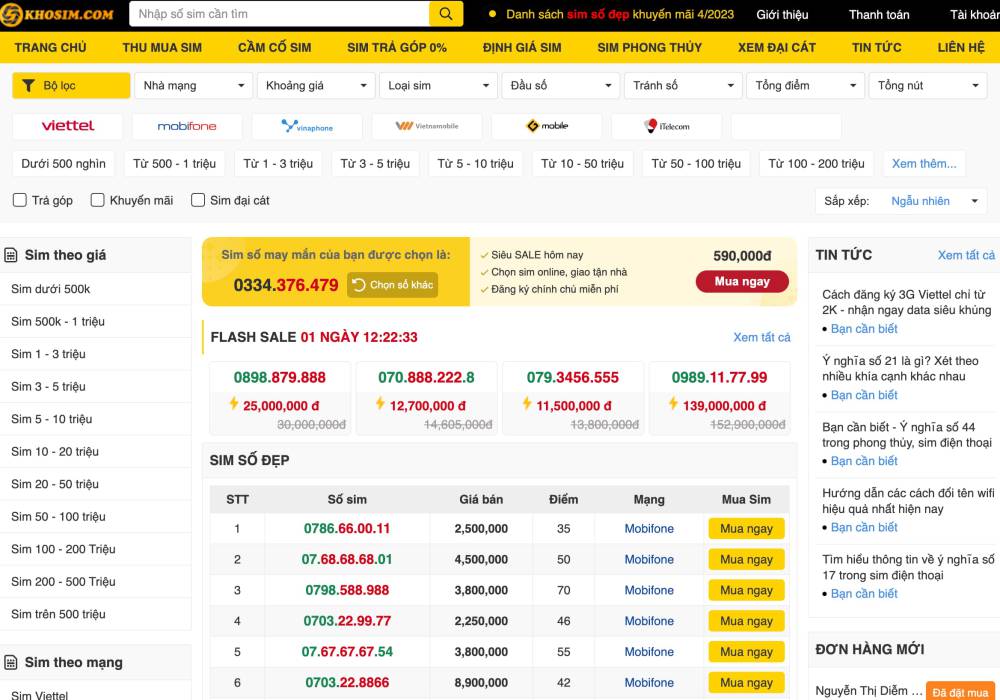Viewport: 1000px width, 700px height.
Task: Open XEM ĐẠI CÁT menu item
Action: tap(777, 47)
